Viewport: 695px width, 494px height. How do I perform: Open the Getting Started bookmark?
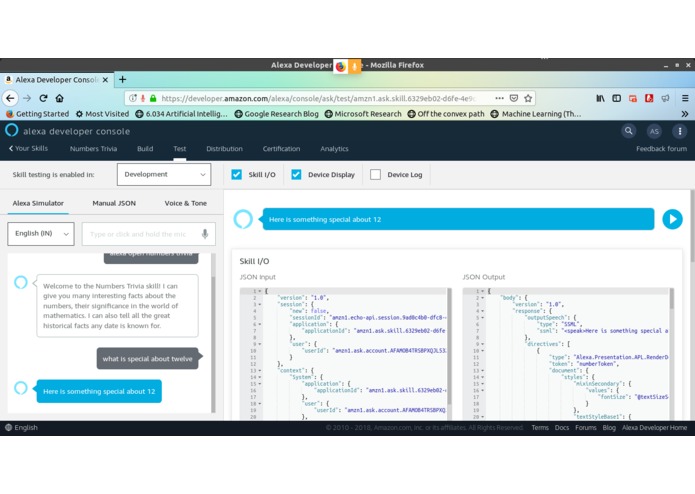(x=38, y=114)
